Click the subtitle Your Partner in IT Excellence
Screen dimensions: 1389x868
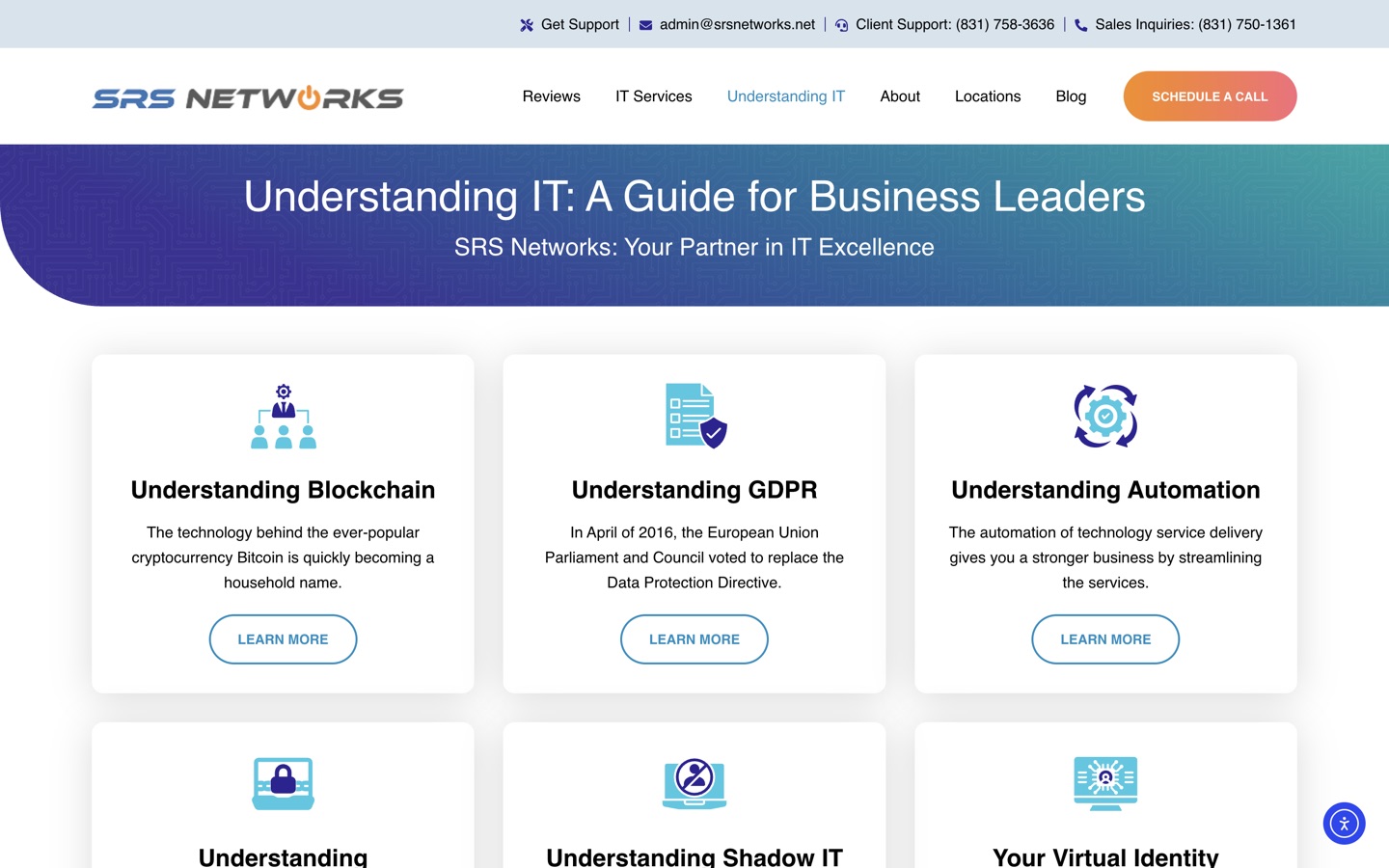point(694,247)
